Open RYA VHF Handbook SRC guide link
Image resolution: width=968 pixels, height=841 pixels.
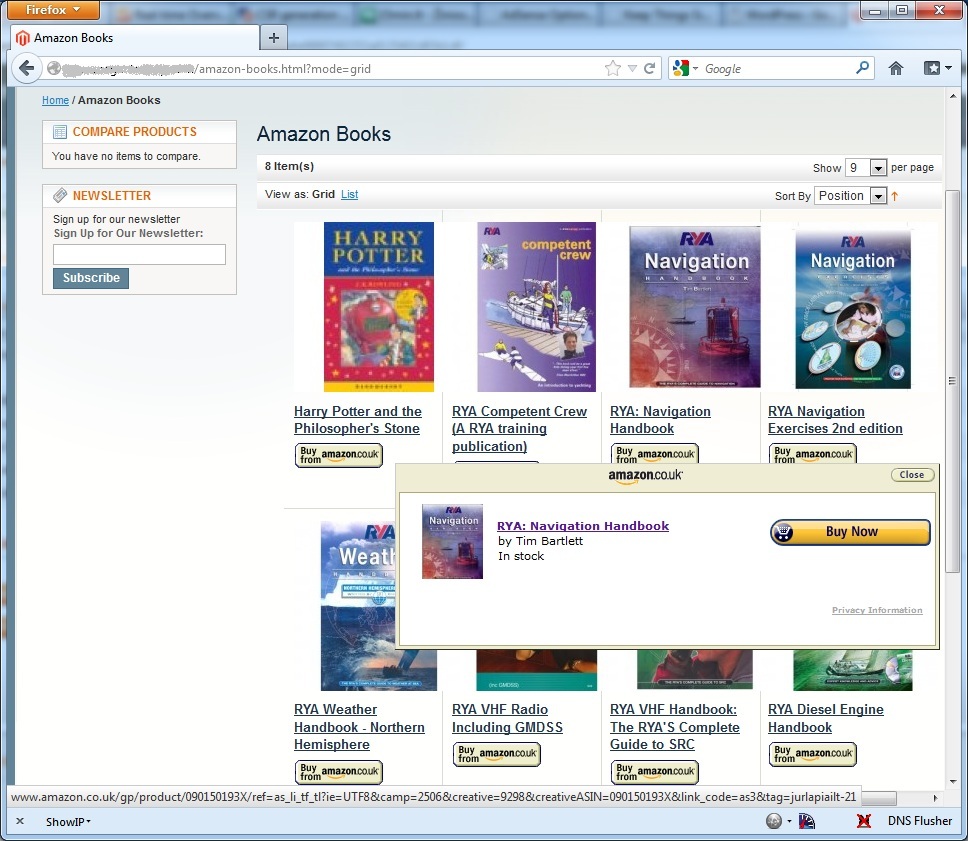coord(675,727)
